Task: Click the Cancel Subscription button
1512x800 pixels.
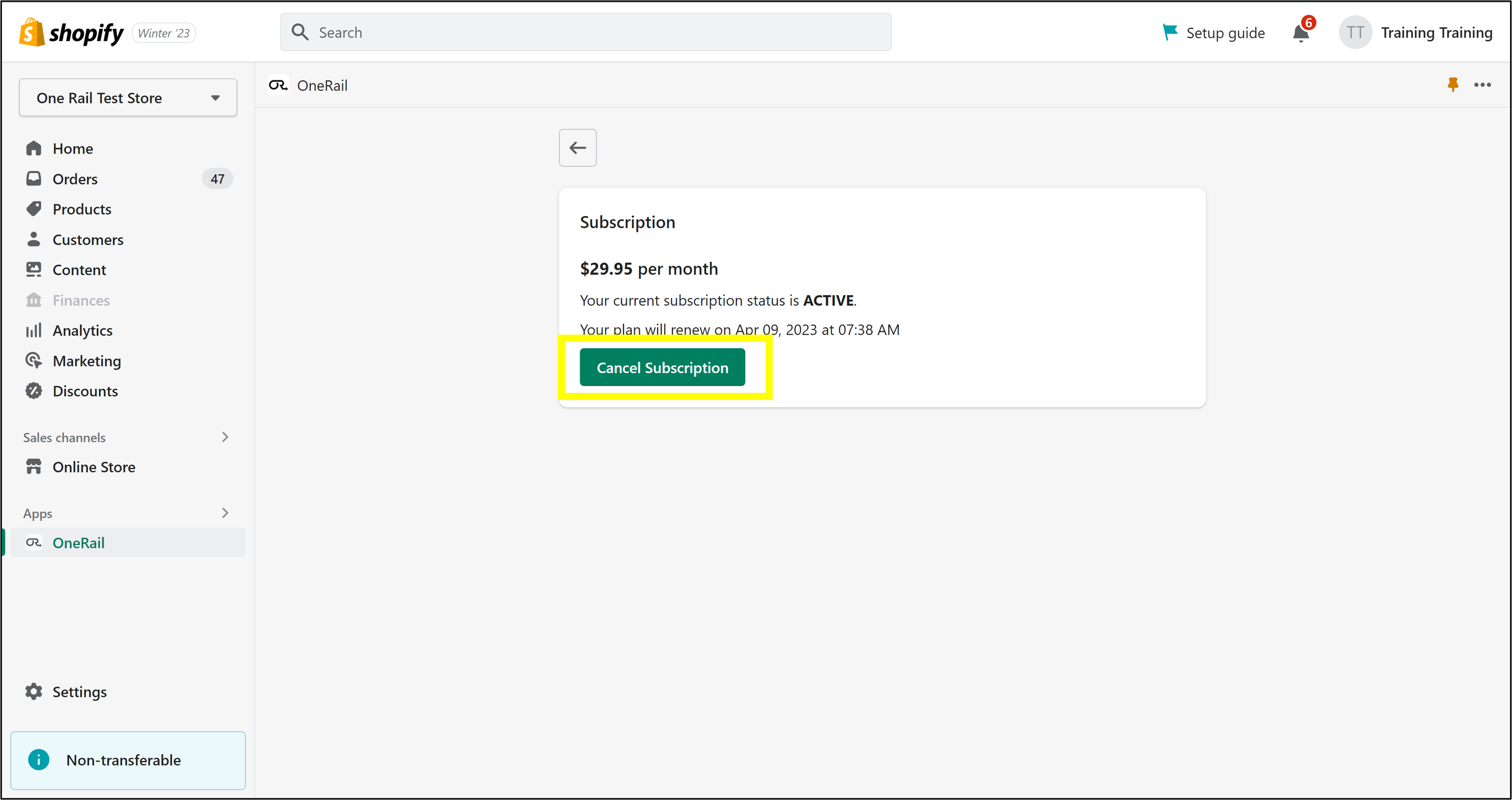Action: pyautogui.click(x=662, y=367)
